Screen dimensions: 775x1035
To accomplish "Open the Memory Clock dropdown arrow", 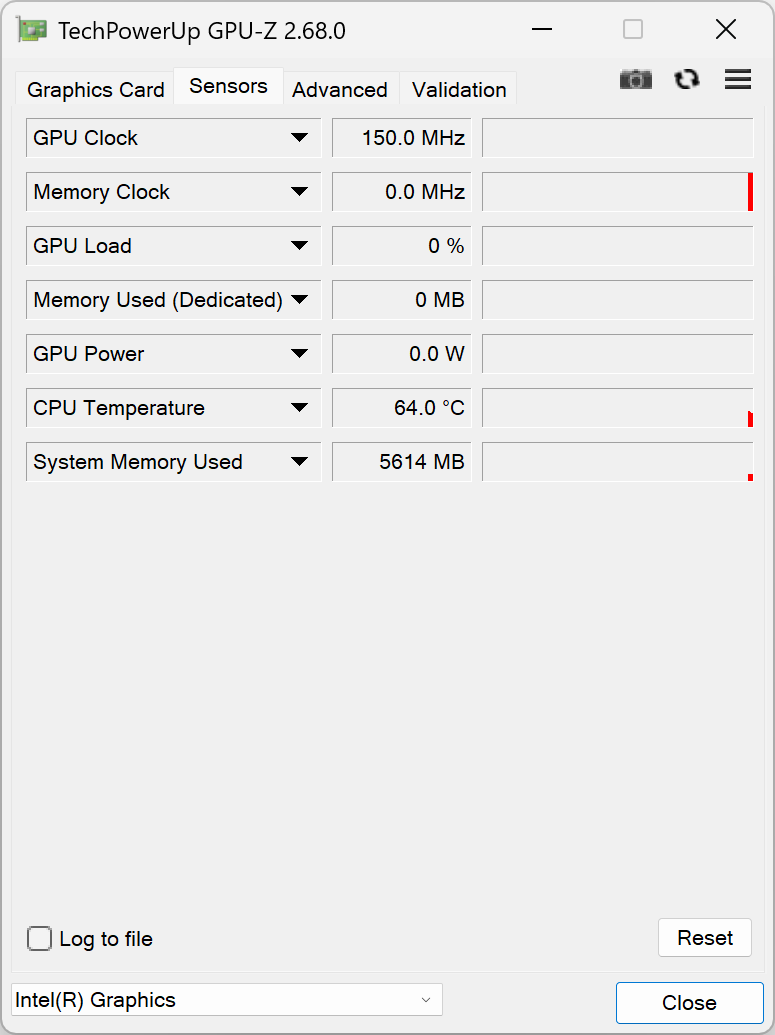I will tap(299, 192).
